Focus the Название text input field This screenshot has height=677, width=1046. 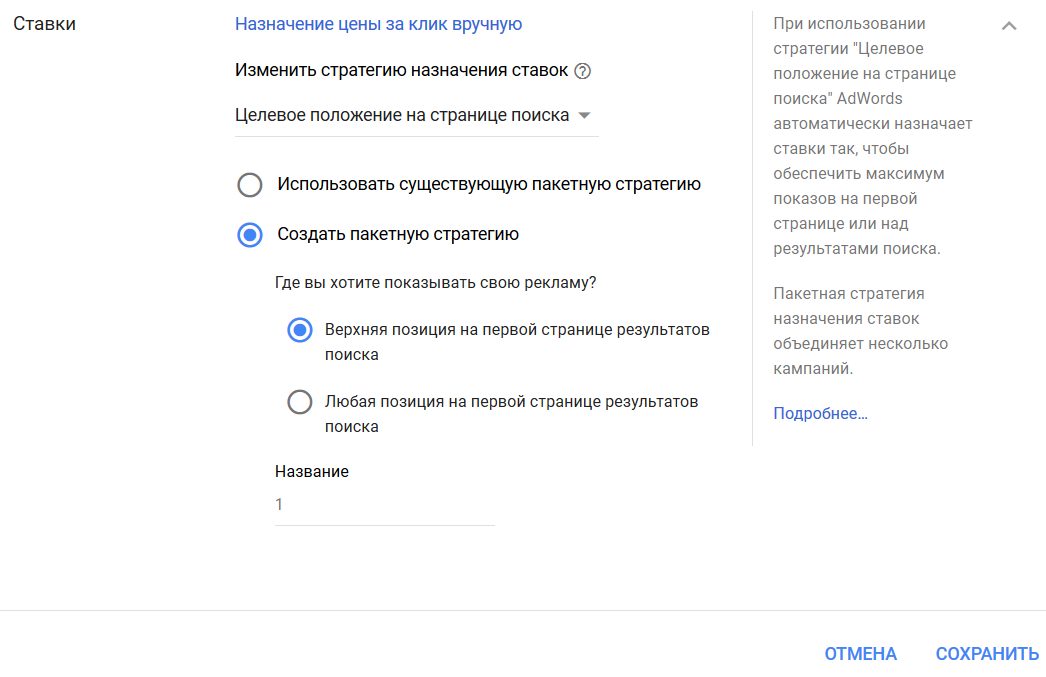coord(384,505)
